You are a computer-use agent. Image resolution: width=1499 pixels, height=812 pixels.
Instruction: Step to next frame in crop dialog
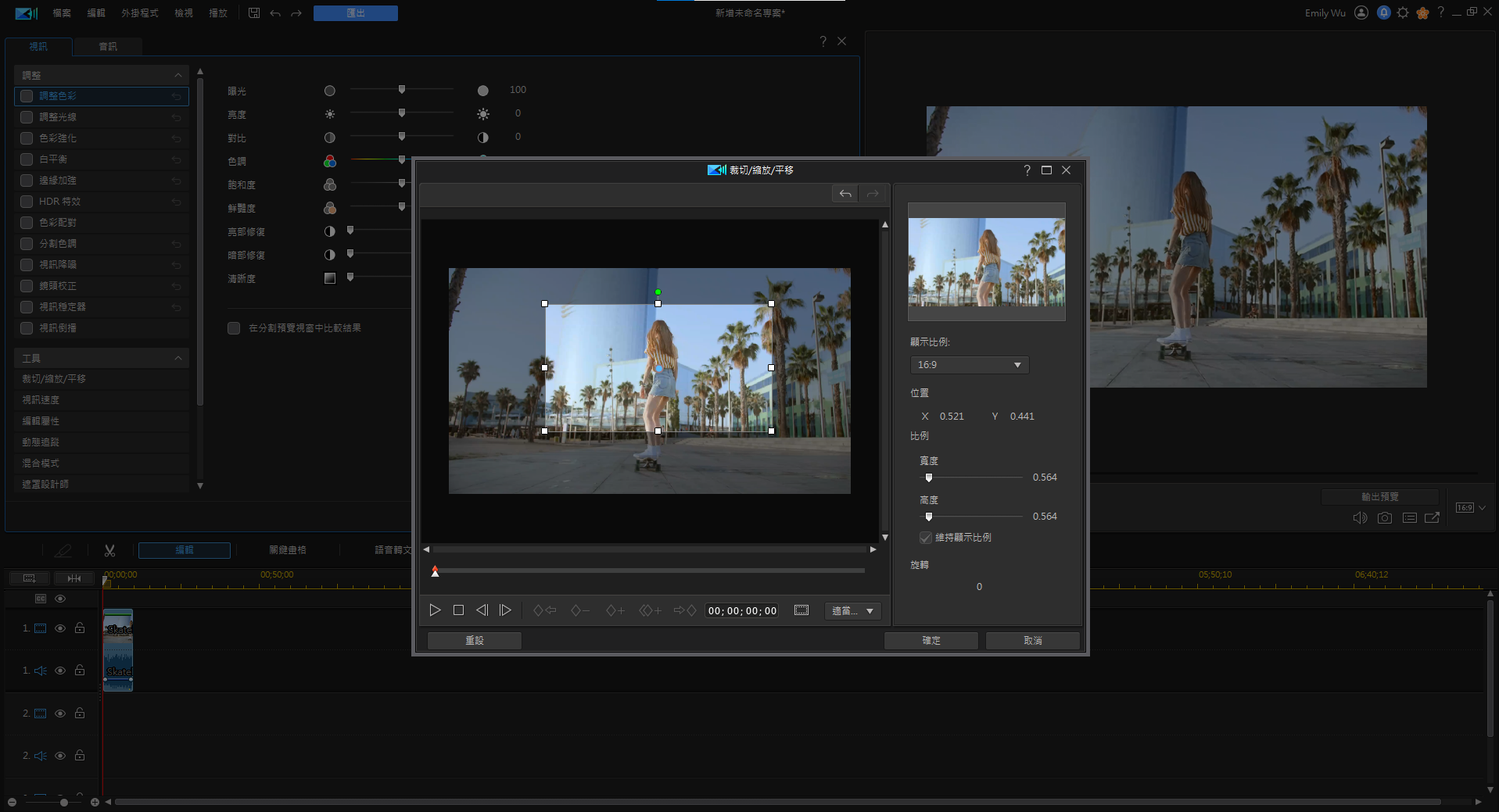[505, 610]
